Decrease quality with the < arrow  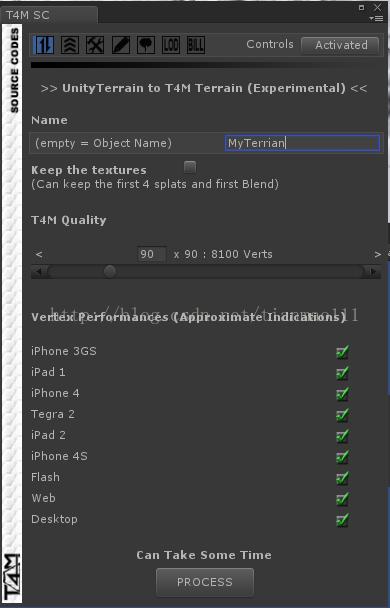(x=39, y=254)
